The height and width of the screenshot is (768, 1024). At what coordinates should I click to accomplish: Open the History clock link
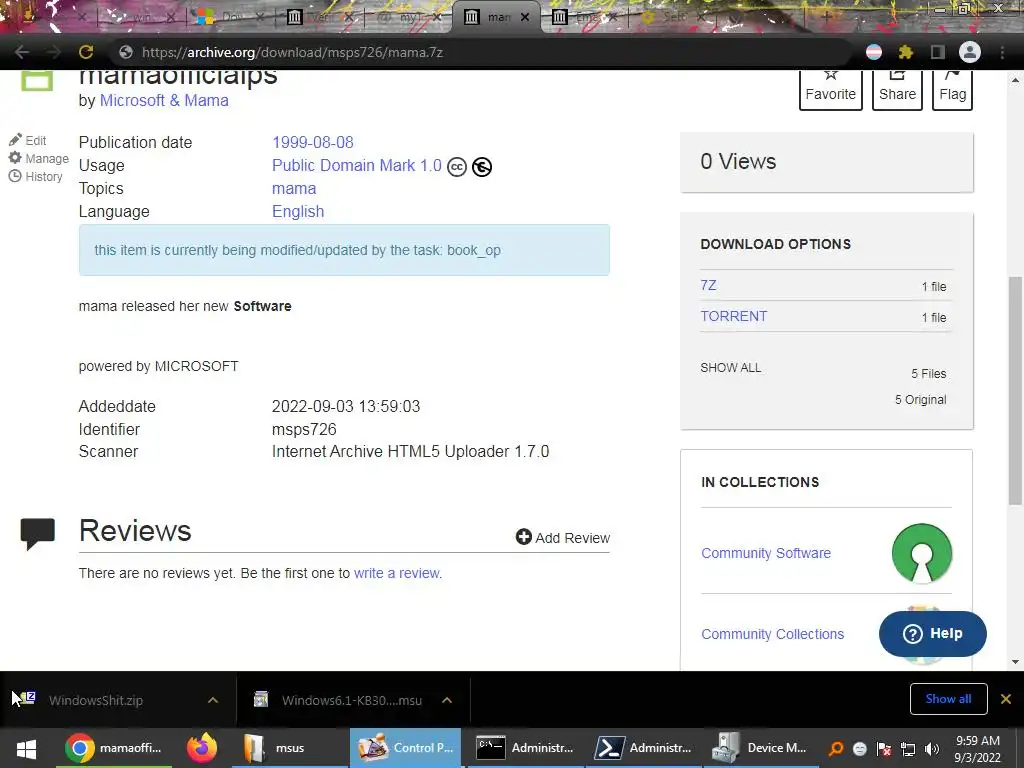pos(35,176)
